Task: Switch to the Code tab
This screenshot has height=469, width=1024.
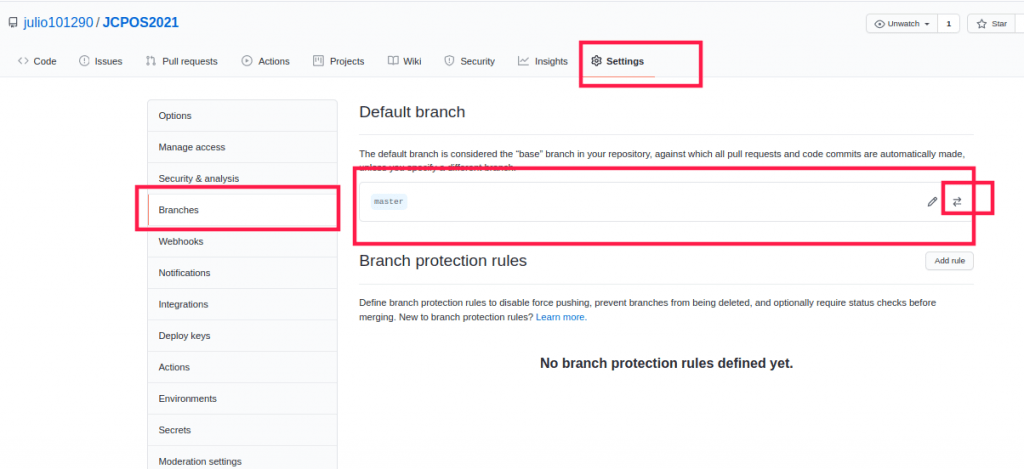Action: point(37,61)
